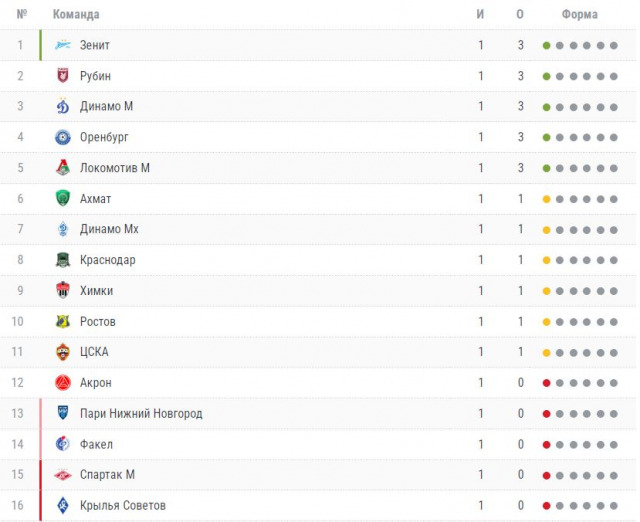640x522 pixels.
Task: Click the Rostov club crest
Action: tap(63, 322)
